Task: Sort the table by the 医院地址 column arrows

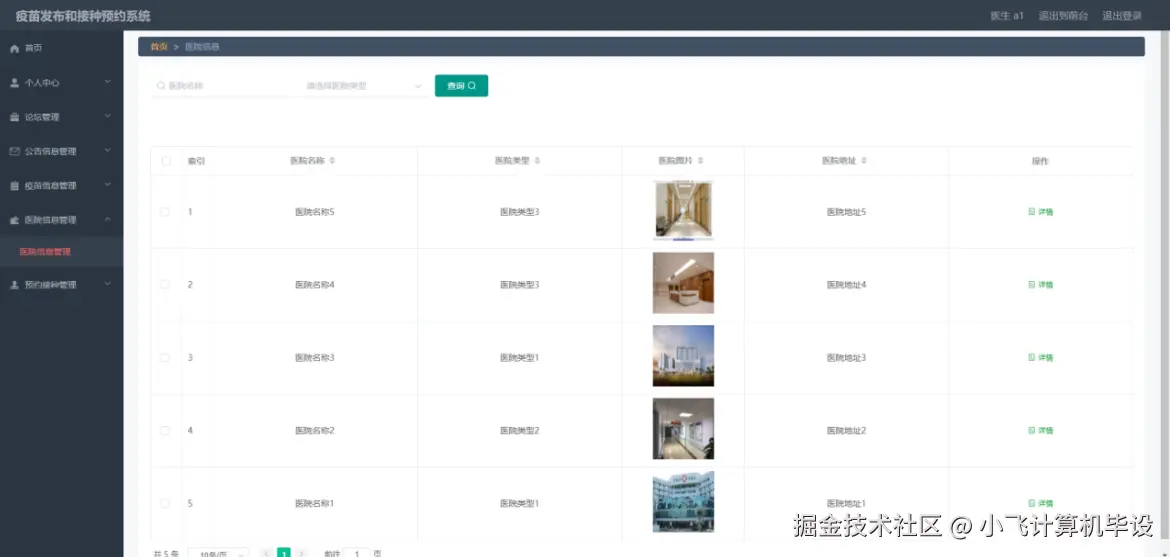Action: click(864, 161)
